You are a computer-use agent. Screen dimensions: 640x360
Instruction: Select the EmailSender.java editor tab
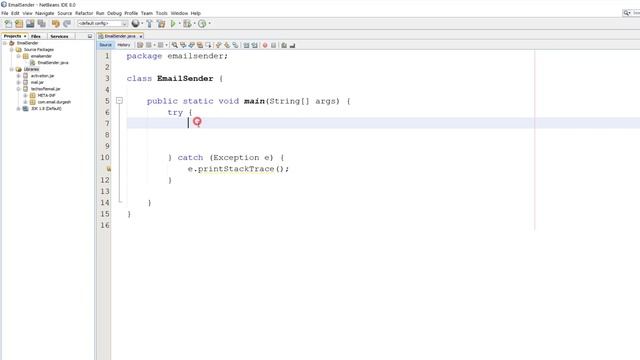(x=120, y=36)
